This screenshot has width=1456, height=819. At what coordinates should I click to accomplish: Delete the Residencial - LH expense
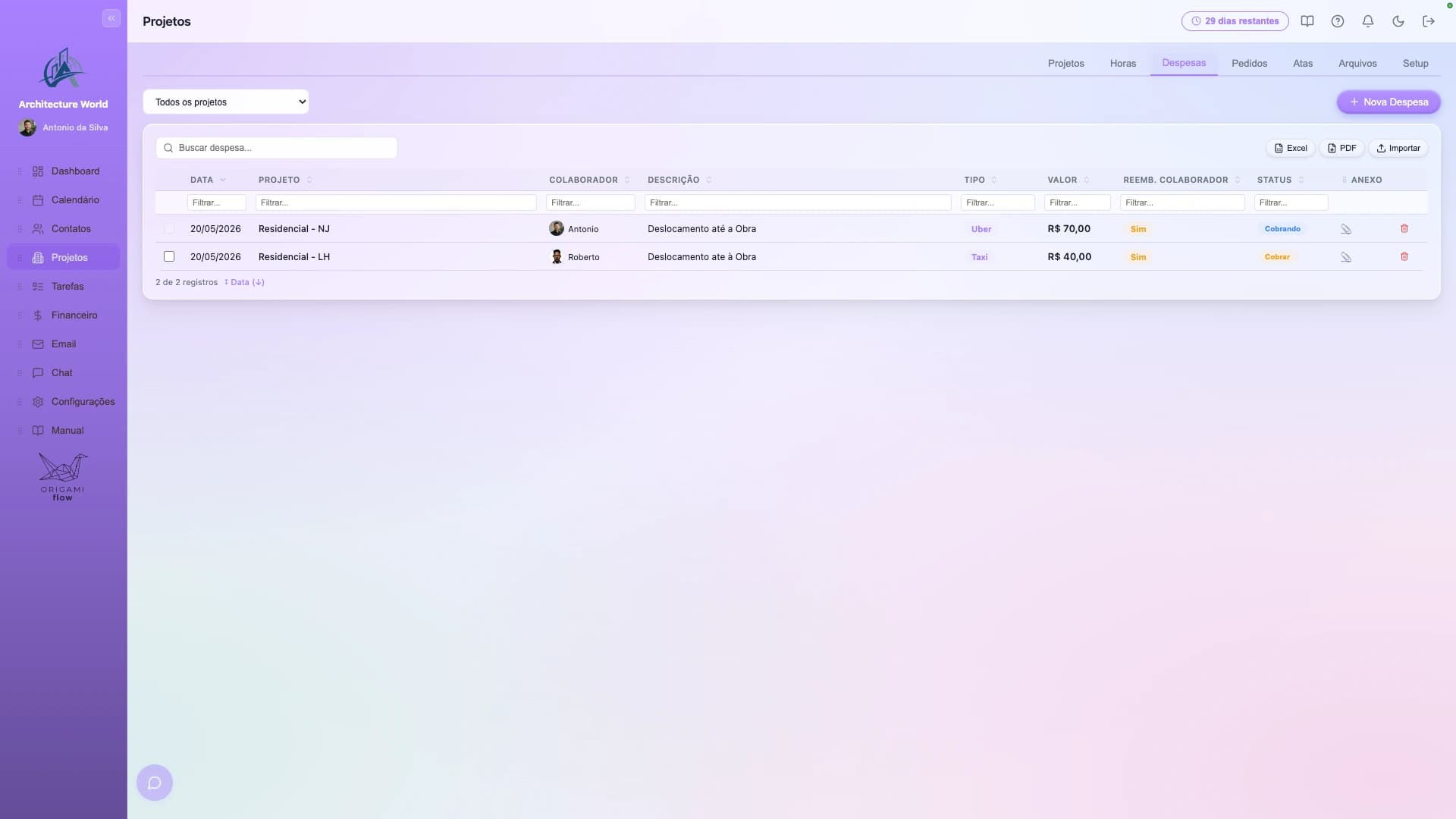click(x=1404, y=256)
